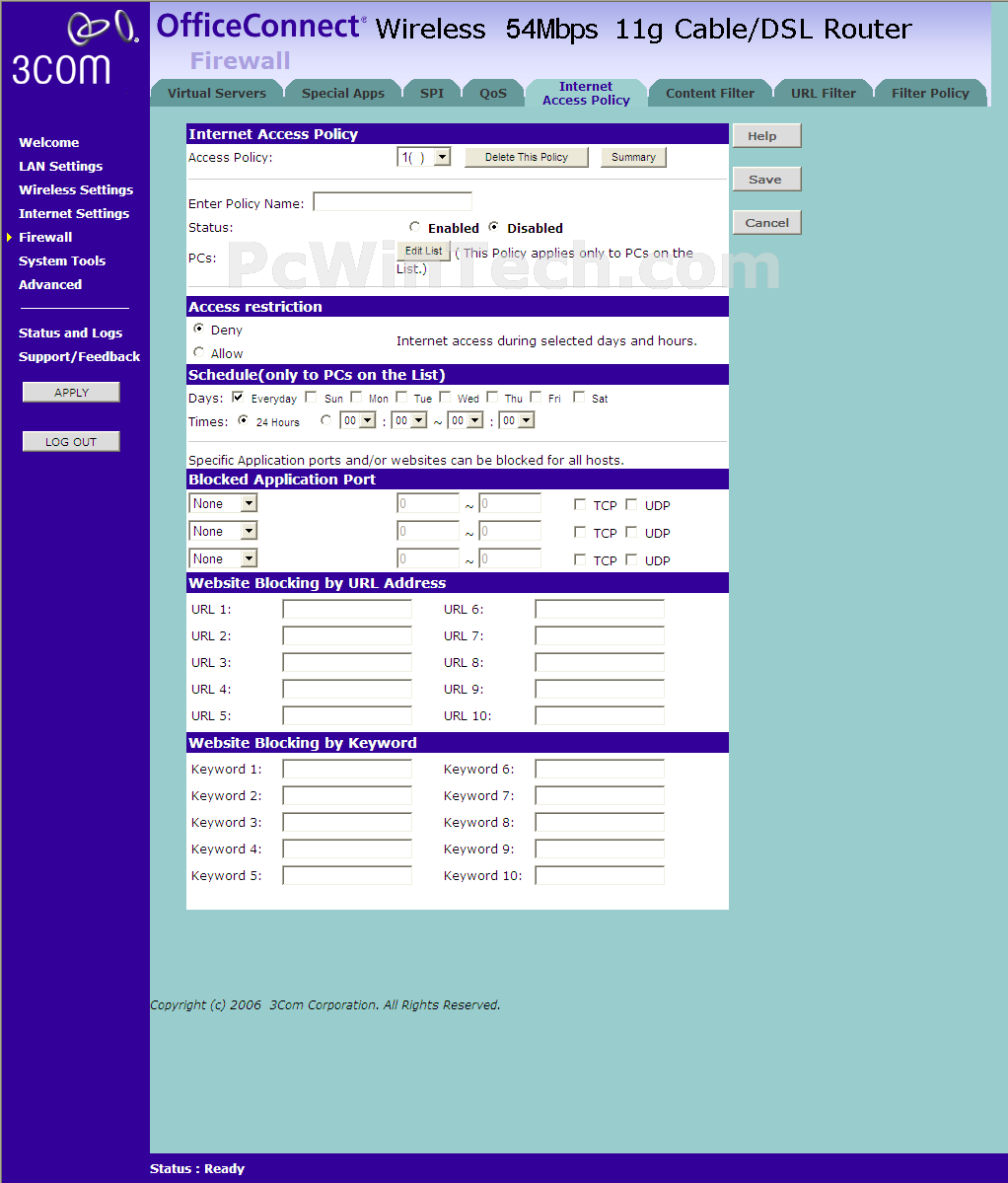This screenshot has width=1008, height=1183.
Task: Open the Internet Access Policy tab
Action: click(586, 93)
